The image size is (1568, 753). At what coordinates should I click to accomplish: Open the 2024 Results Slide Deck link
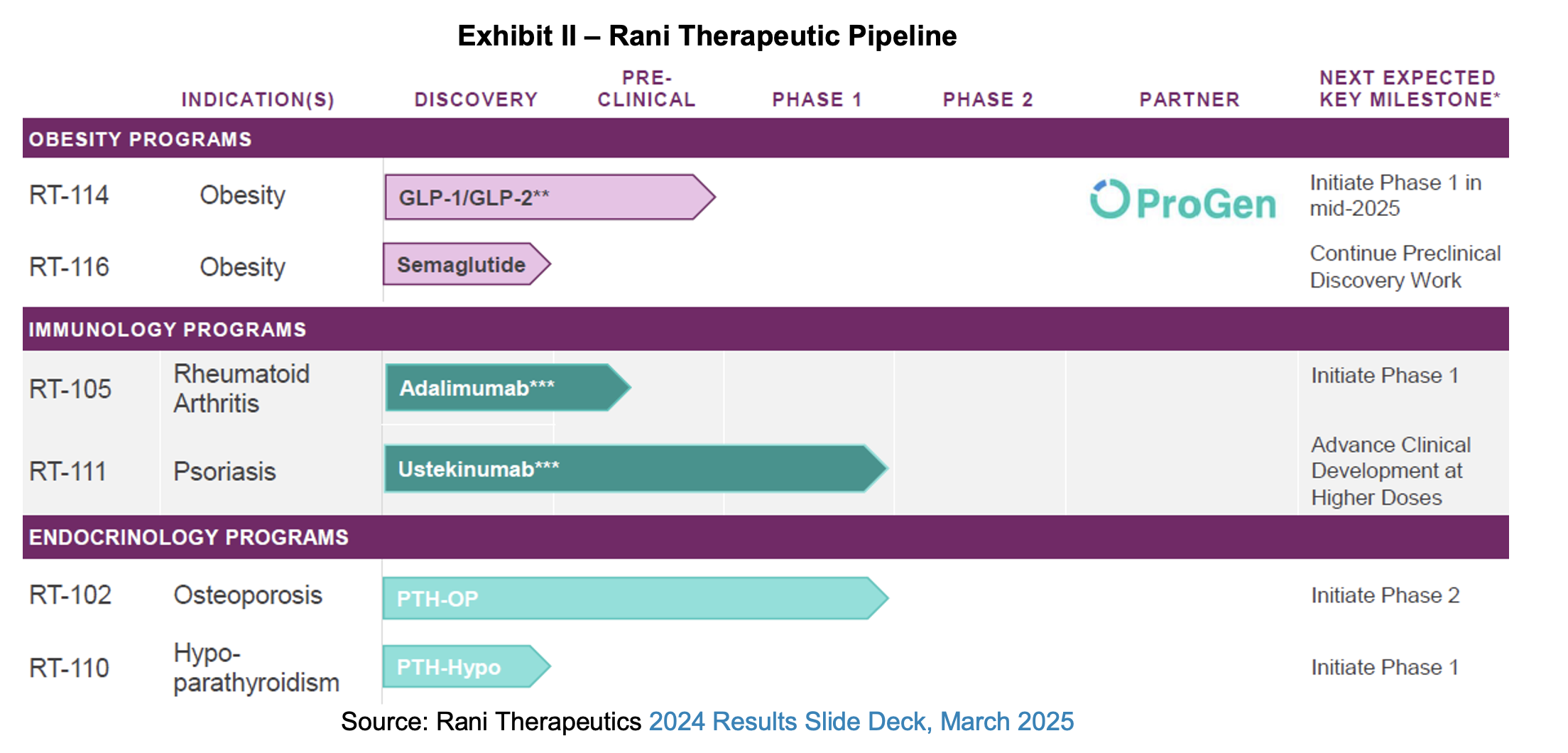[861, 722]
